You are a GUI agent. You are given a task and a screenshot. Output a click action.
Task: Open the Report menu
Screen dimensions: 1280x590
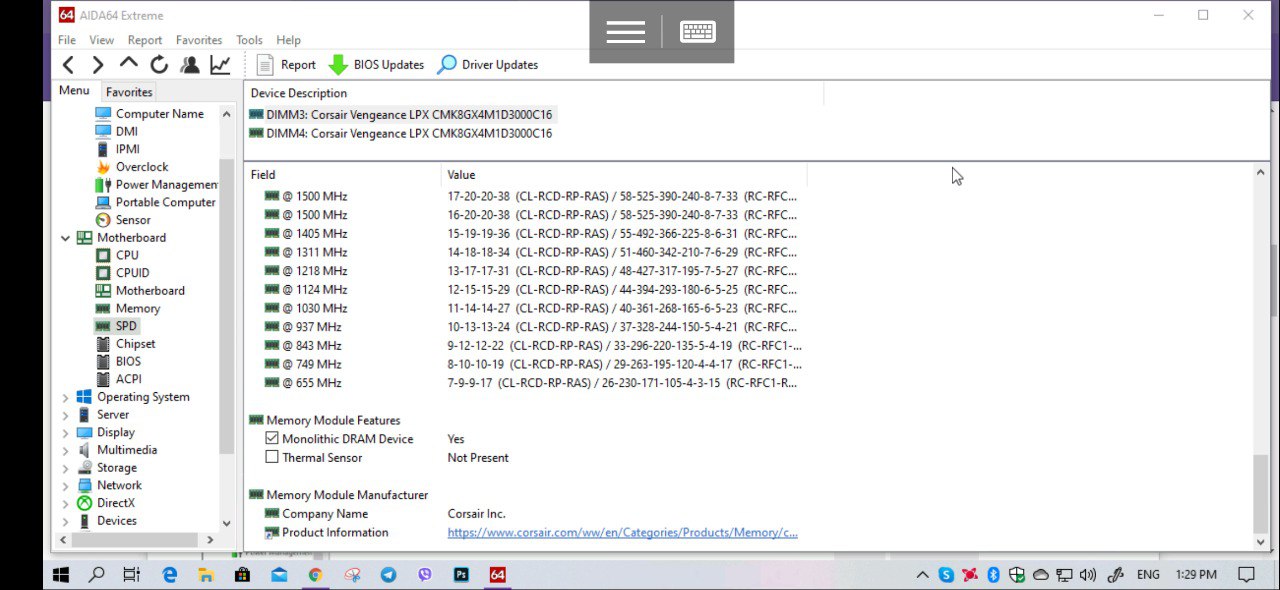click(145, 40)
